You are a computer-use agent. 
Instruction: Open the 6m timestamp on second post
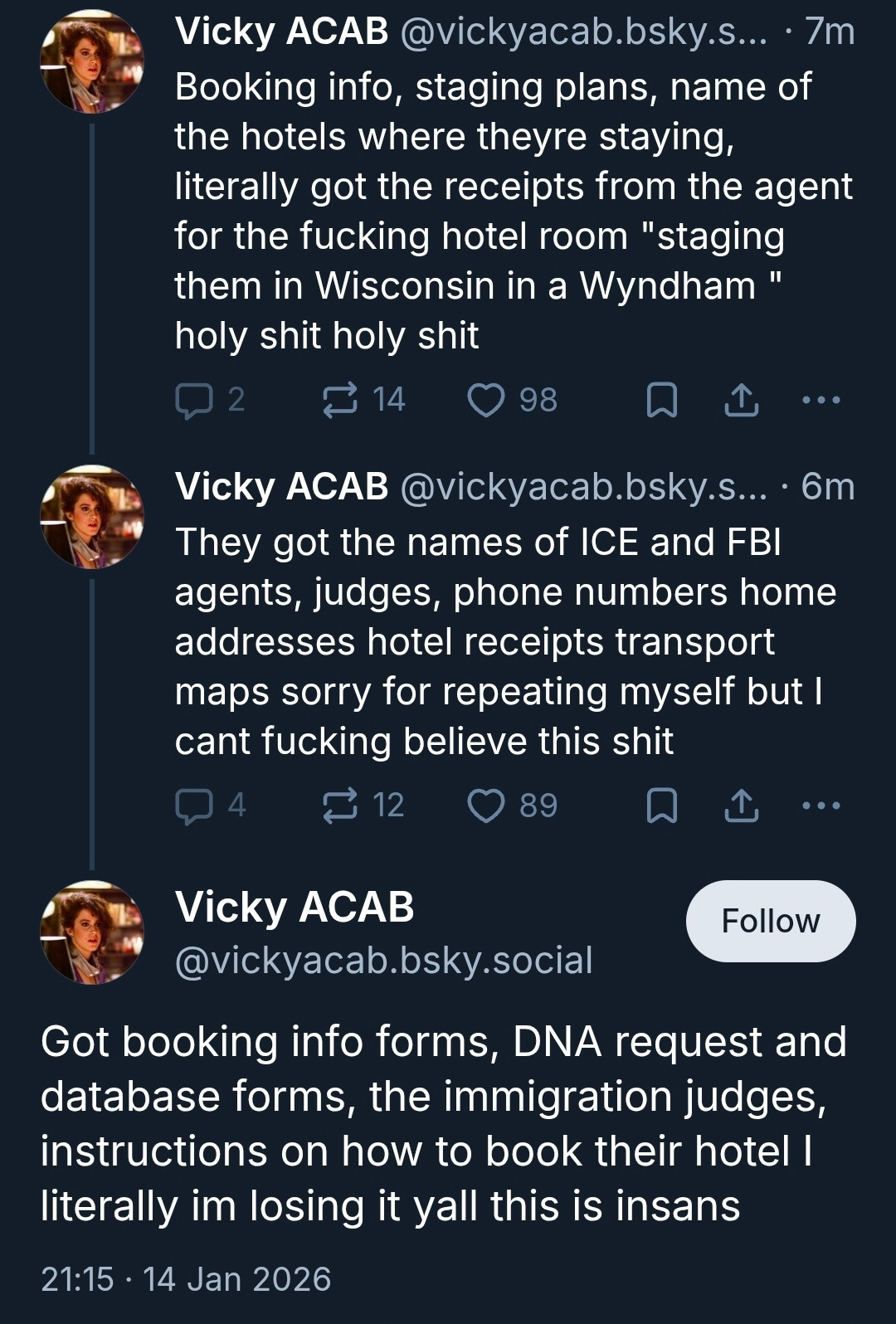tap(827, 487)
